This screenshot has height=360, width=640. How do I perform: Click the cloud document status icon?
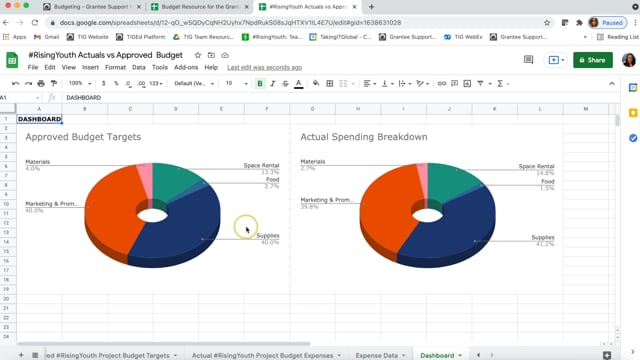pos(225,55)
